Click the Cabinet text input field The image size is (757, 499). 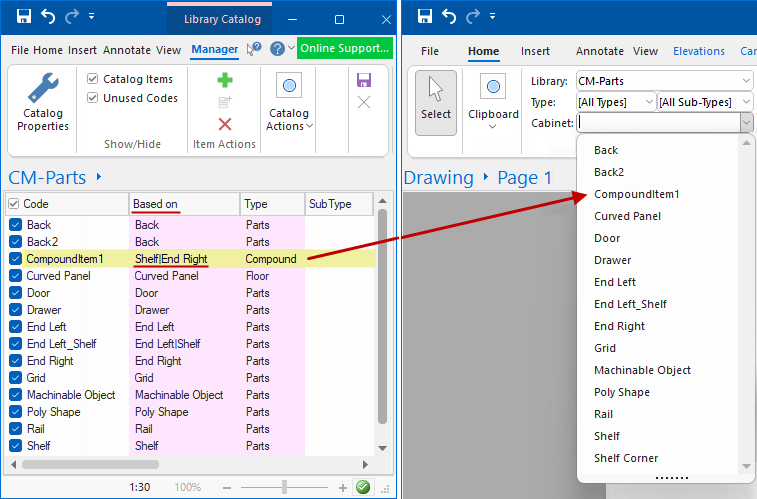[x=658, y=123]
